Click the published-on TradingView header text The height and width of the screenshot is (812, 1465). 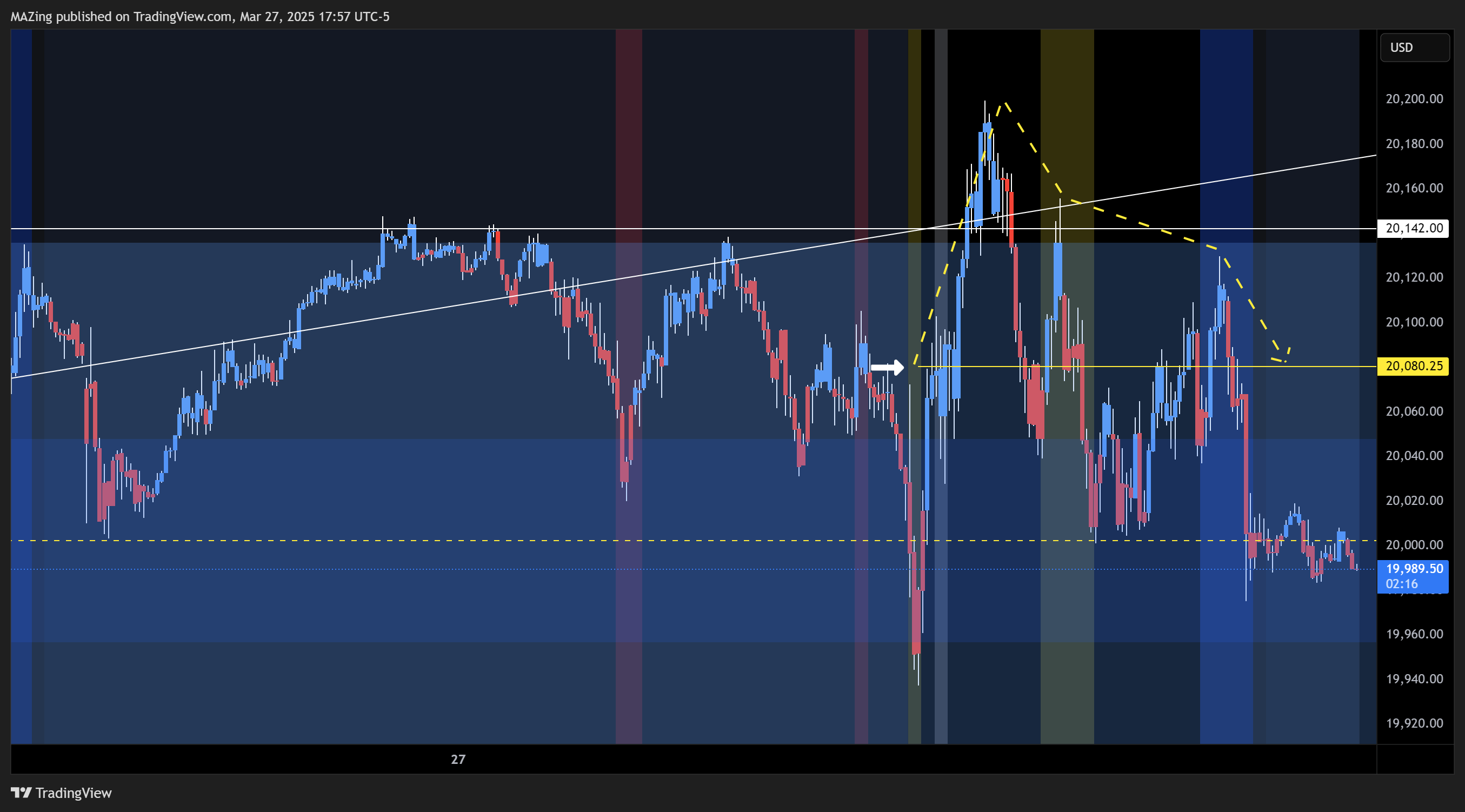click(200, 17)
